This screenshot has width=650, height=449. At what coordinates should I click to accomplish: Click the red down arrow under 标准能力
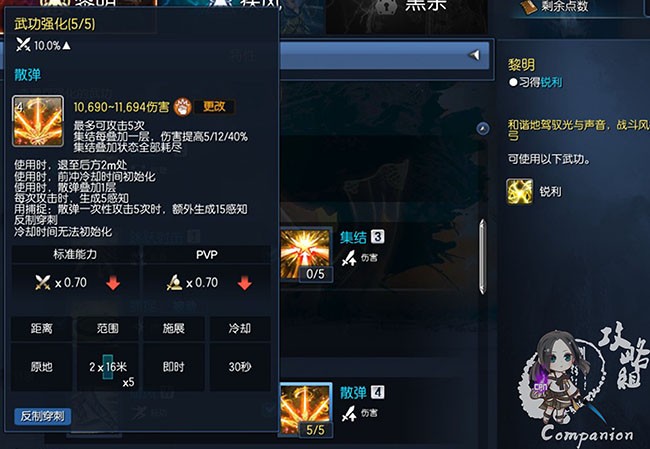(x=113, y=284)
